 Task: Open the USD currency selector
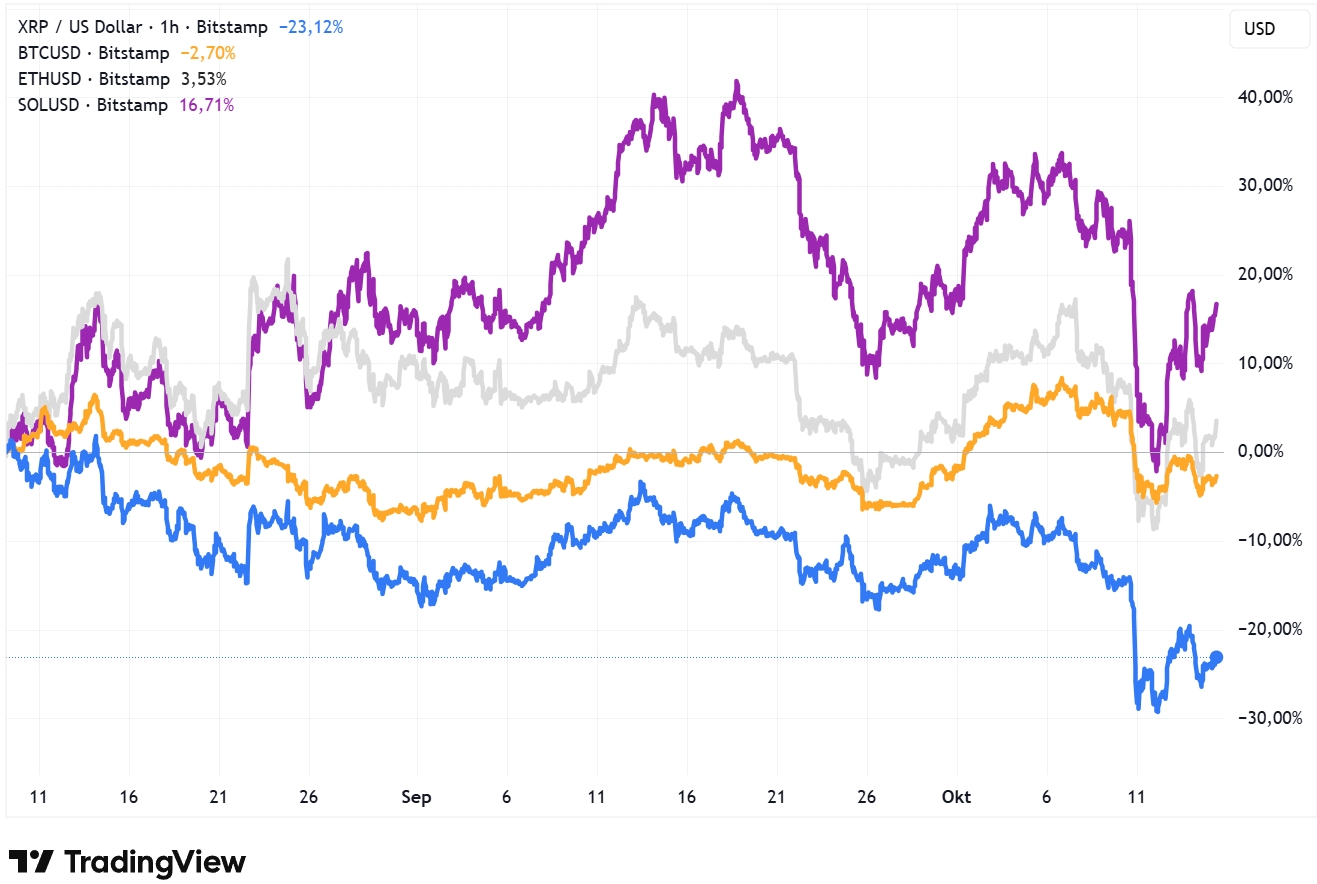[x=1268, y=29]
